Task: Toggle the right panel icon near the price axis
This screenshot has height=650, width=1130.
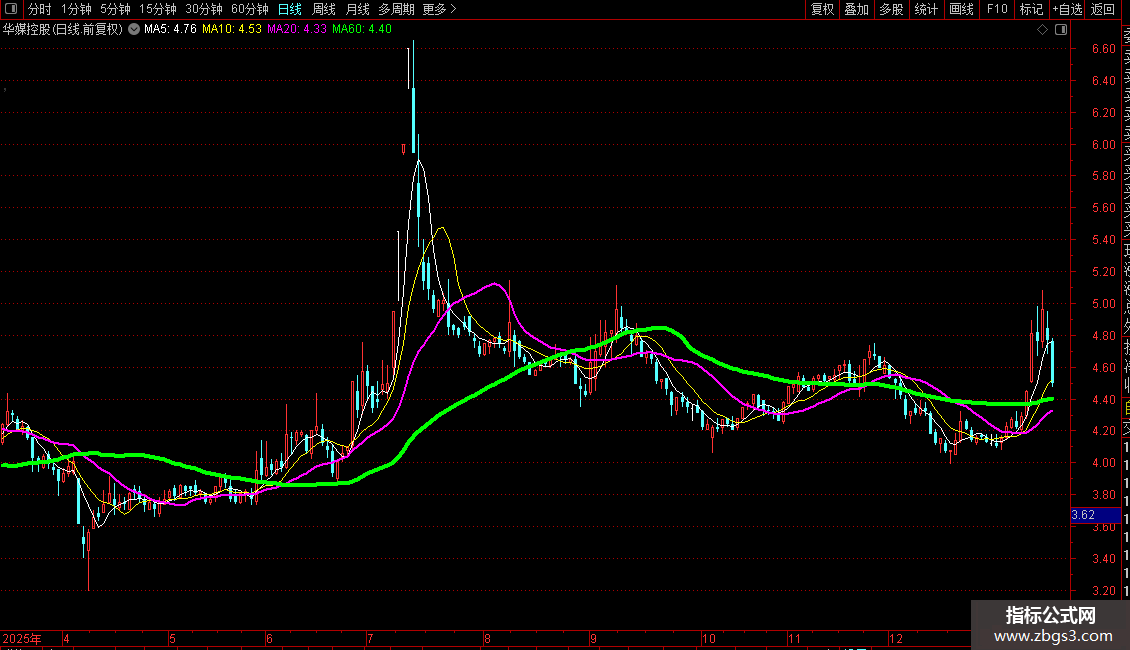Action: (x=1061, y=30)
